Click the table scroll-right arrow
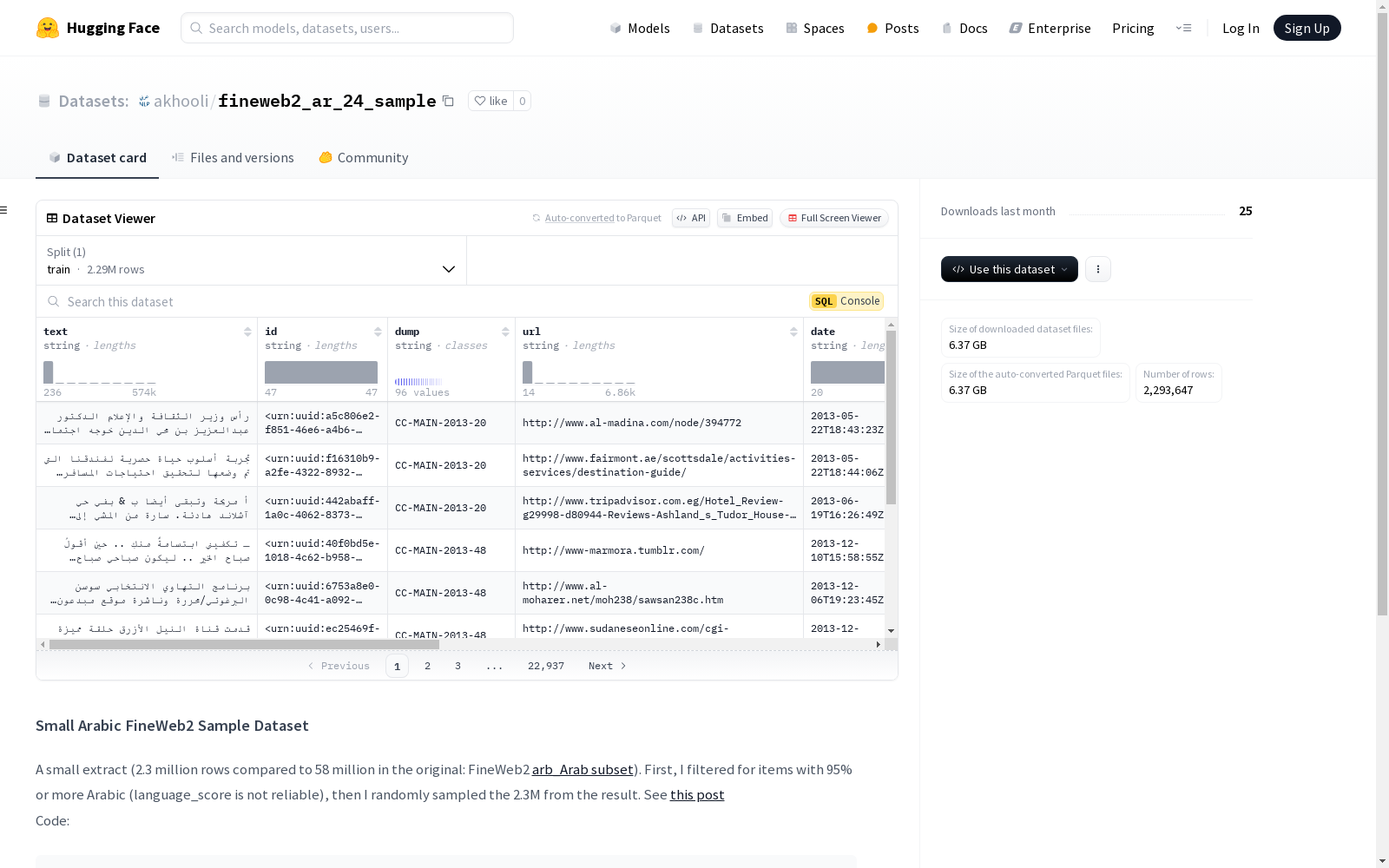1389x868 pixels. 879,644
